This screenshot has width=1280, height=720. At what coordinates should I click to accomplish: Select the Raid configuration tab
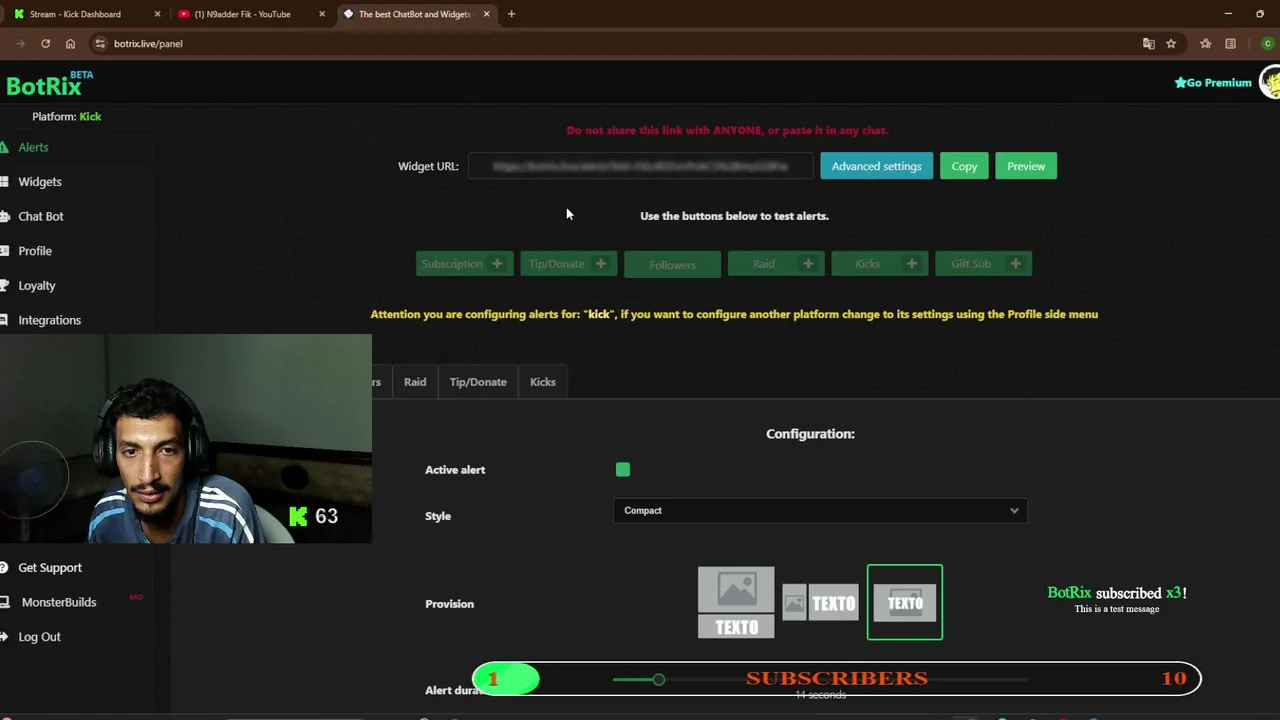(x=415, y=382)
